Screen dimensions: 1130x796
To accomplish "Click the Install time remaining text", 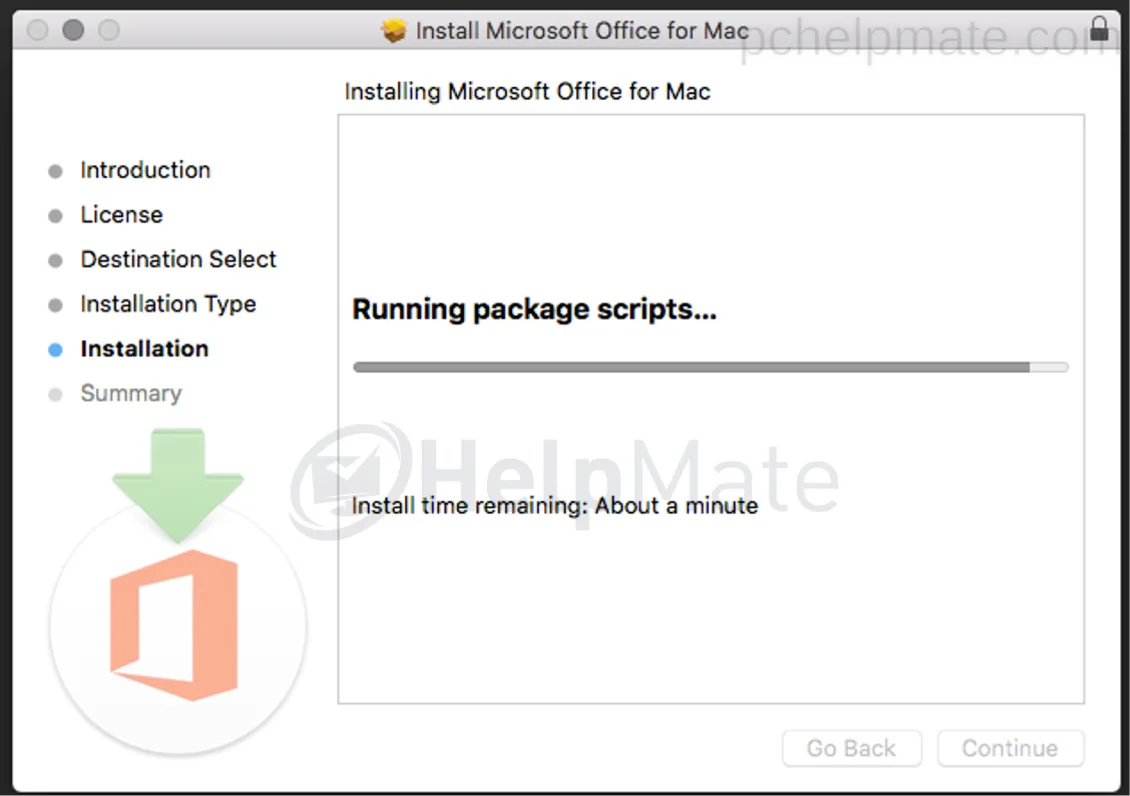I will (x=555, y=506).
